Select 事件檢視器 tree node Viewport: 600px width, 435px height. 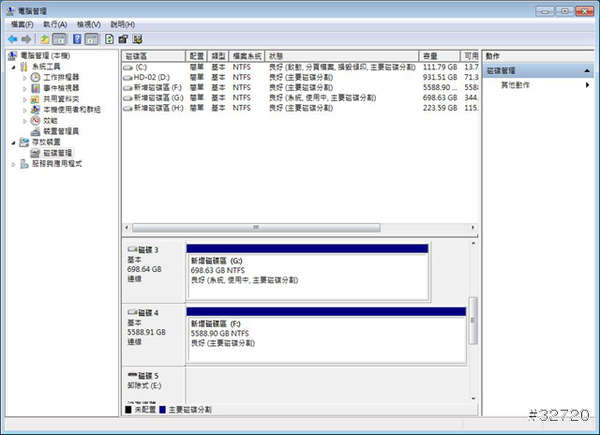click(62, 87)
